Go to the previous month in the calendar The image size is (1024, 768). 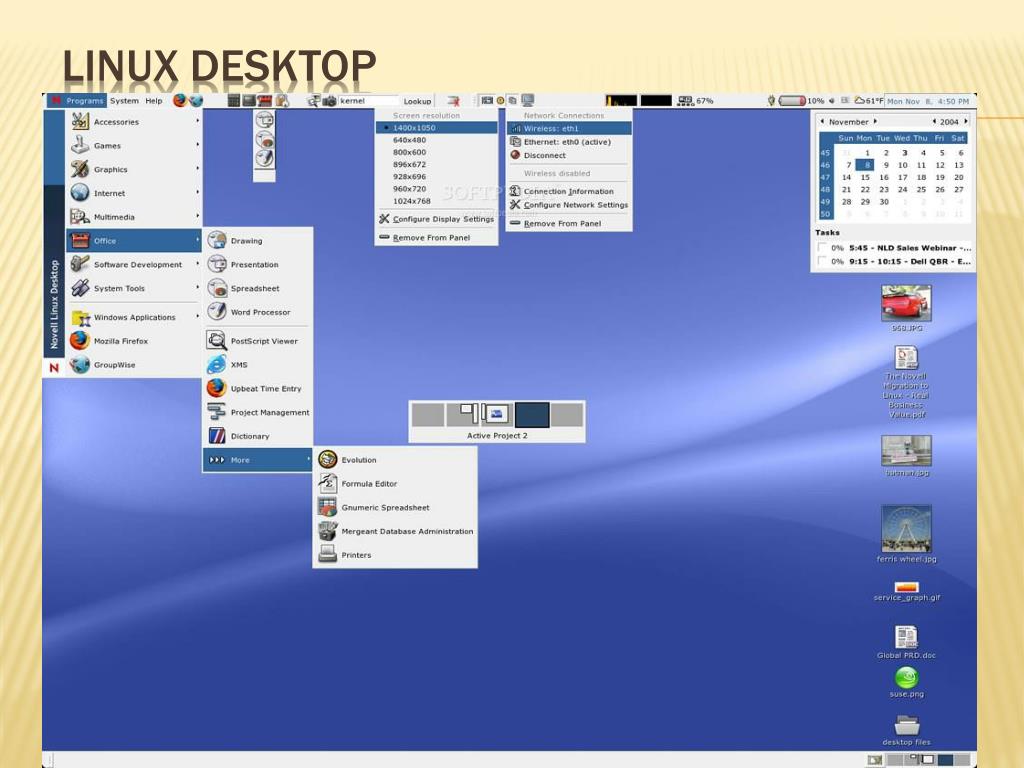click(x=822, y=121)
